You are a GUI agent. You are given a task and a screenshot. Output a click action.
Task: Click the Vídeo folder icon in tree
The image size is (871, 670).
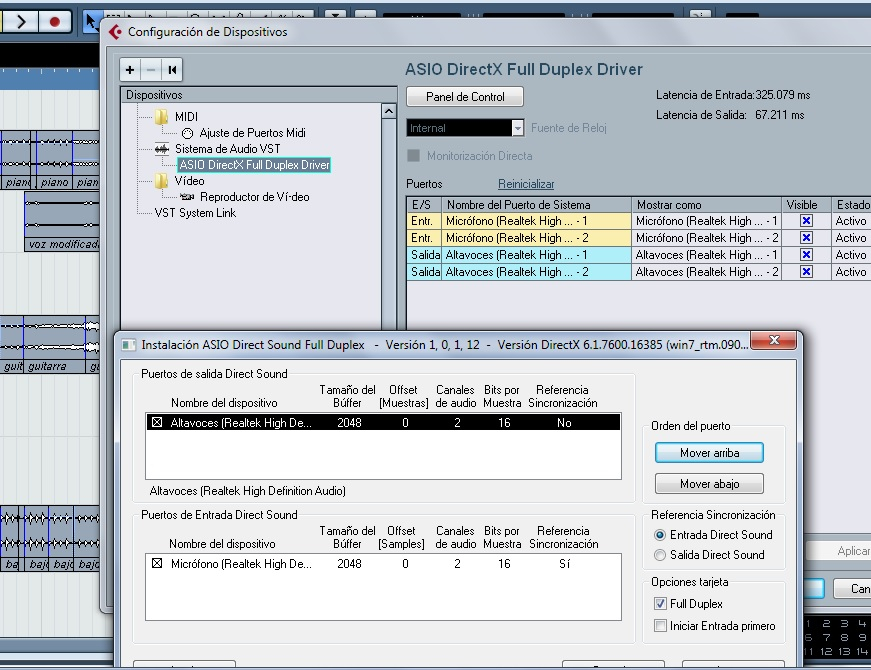point(161,181)
